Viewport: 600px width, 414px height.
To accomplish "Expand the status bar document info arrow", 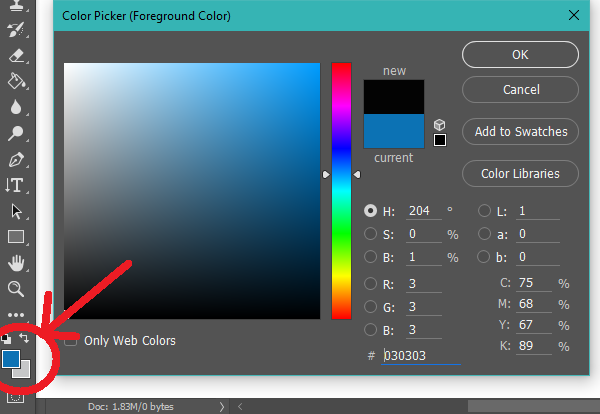I will 222,406.
